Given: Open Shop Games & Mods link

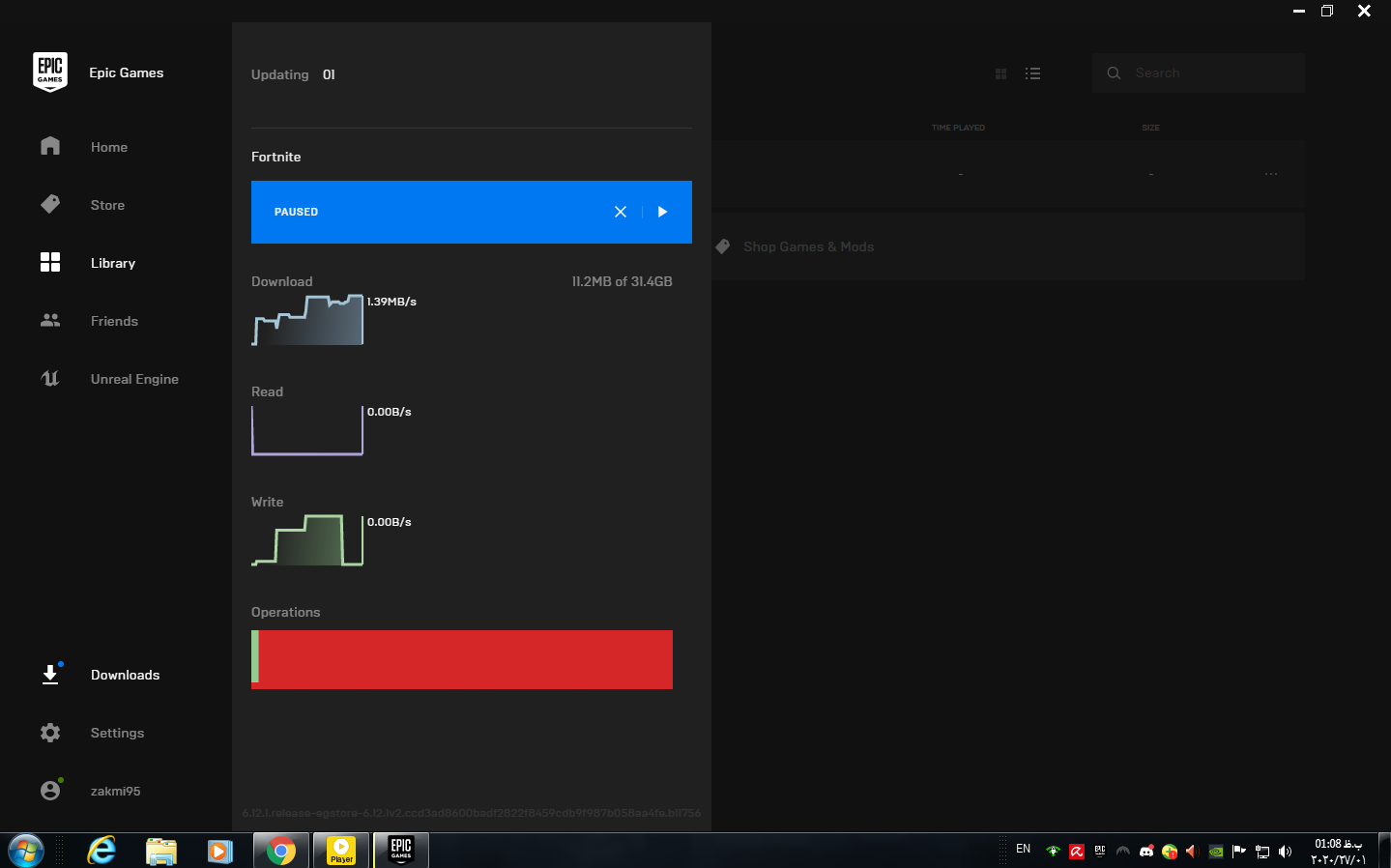Looking at the screenshot, I should coord(808,246).
